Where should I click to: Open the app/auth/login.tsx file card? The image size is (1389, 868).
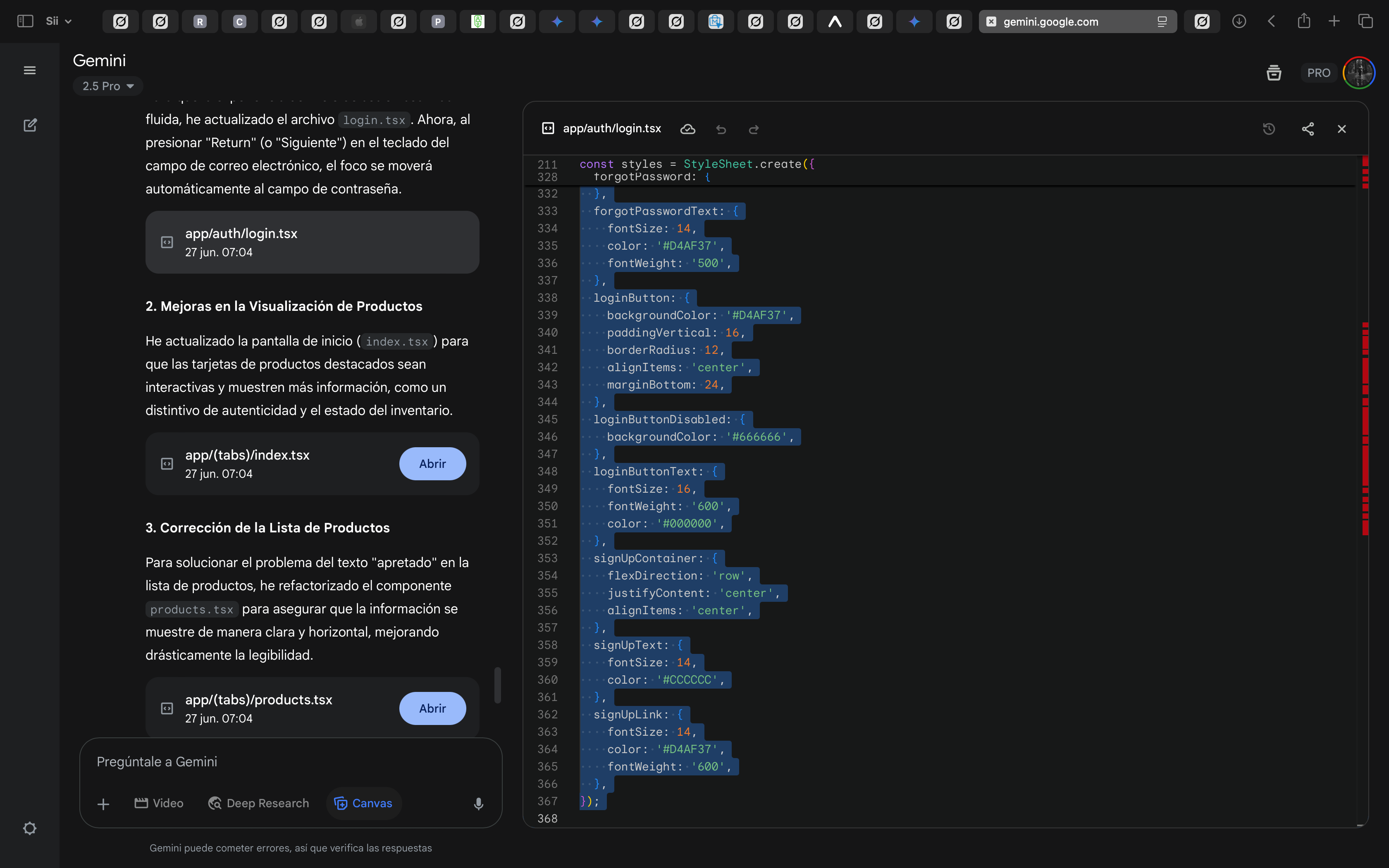click(312, 242)
